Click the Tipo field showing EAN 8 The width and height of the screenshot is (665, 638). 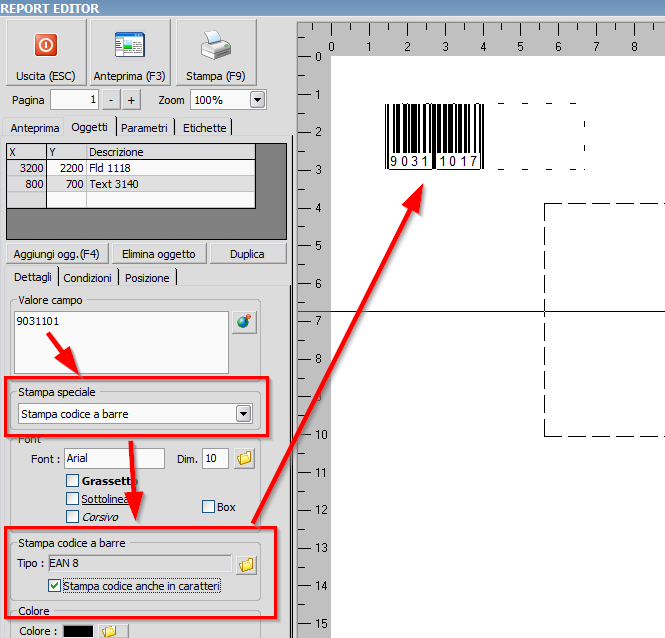point(140,563)
